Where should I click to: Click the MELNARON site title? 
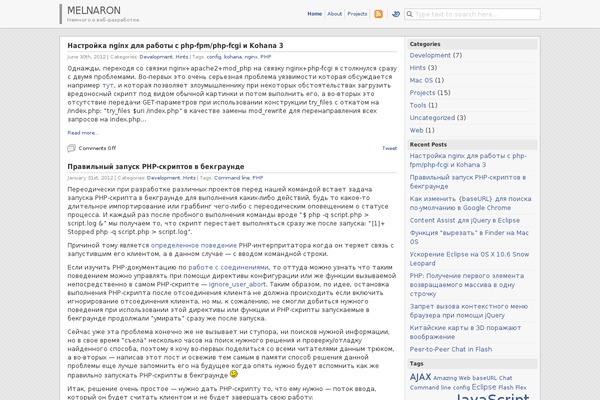point(94,10)
